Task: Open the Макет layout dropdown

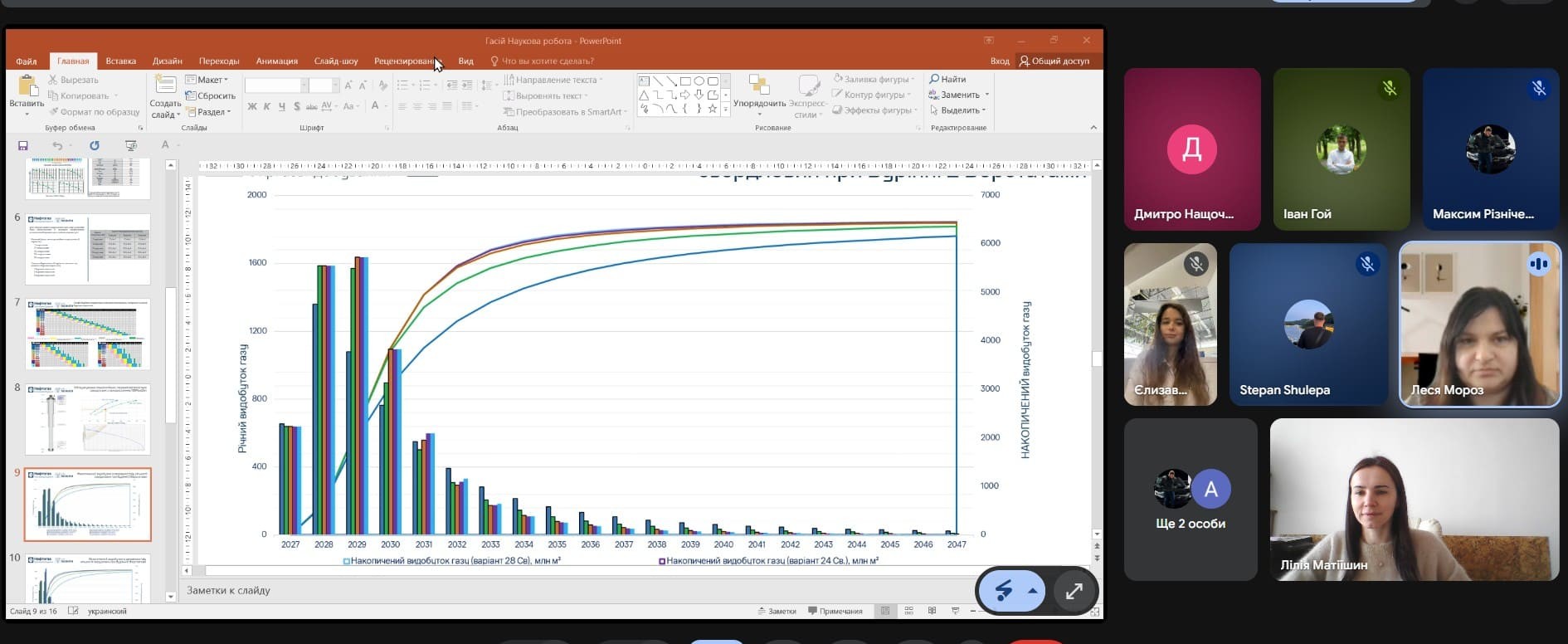Action: 207,80
